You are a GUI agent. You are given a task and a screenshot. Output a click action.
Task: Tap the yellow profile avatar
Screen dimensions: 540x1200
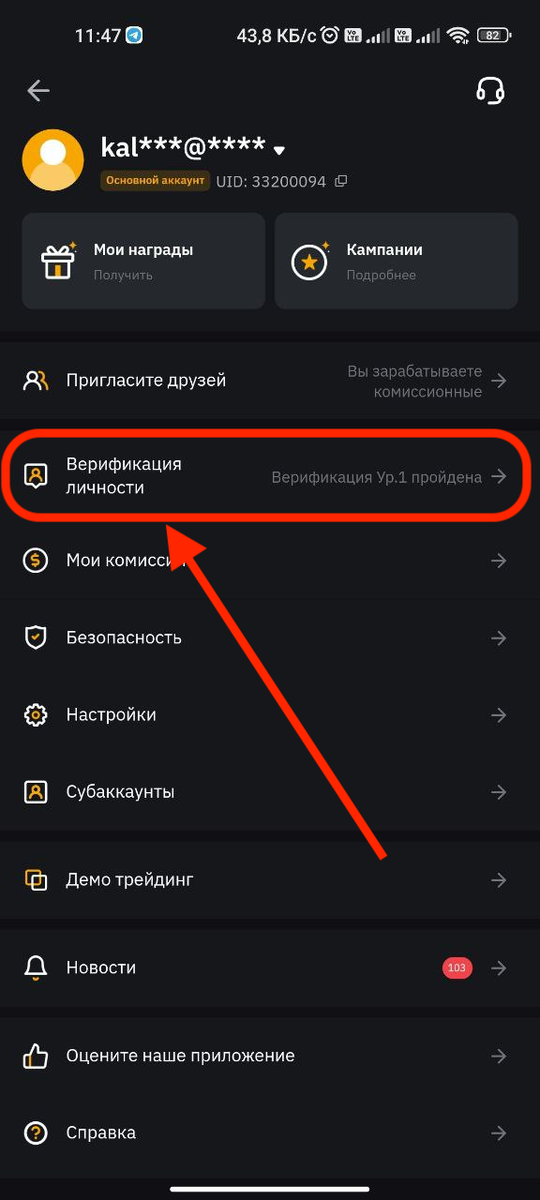(x=53, y=160)
